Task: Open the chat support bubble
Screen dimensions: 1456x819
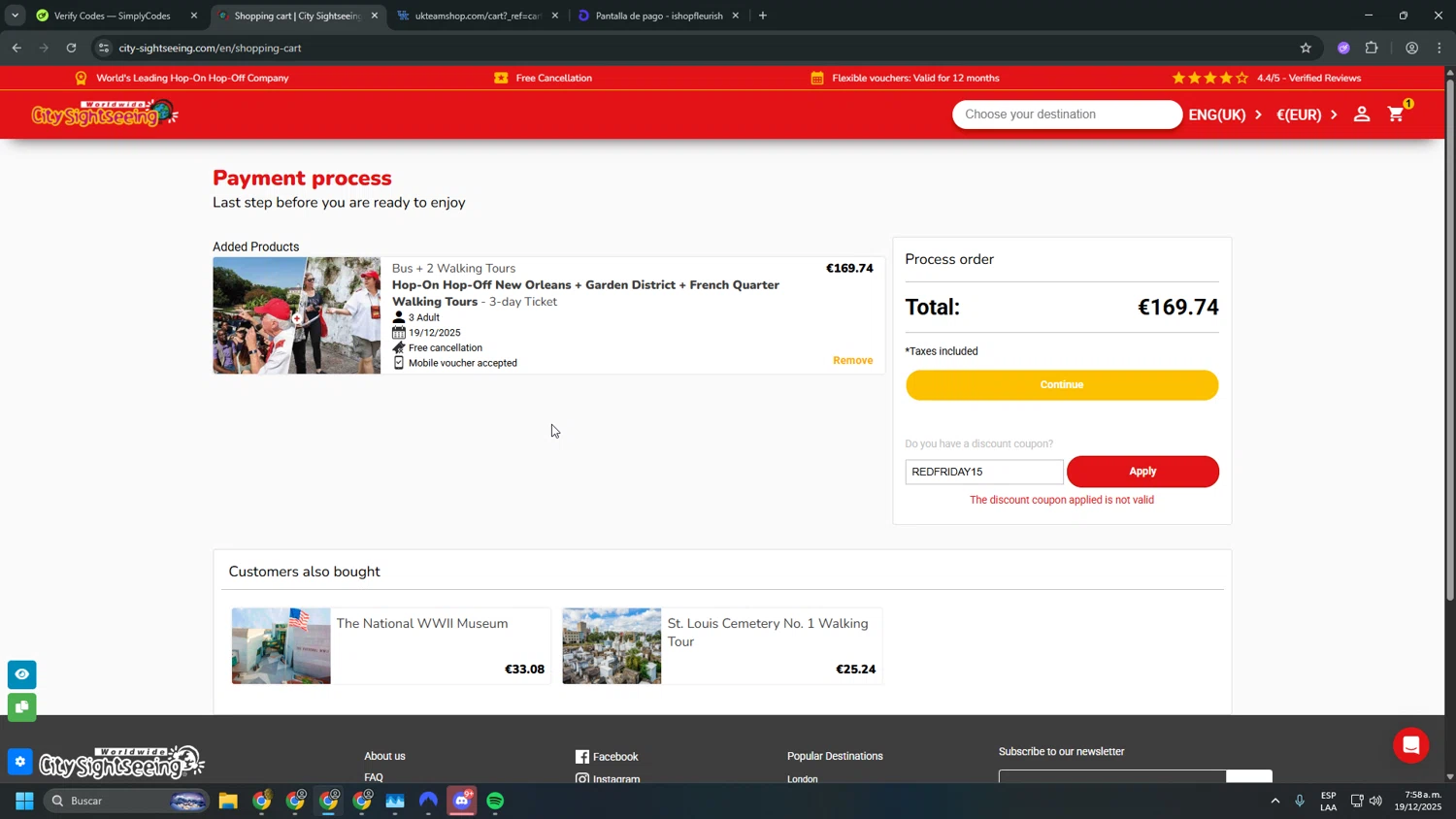Action: coord(1410,745)
